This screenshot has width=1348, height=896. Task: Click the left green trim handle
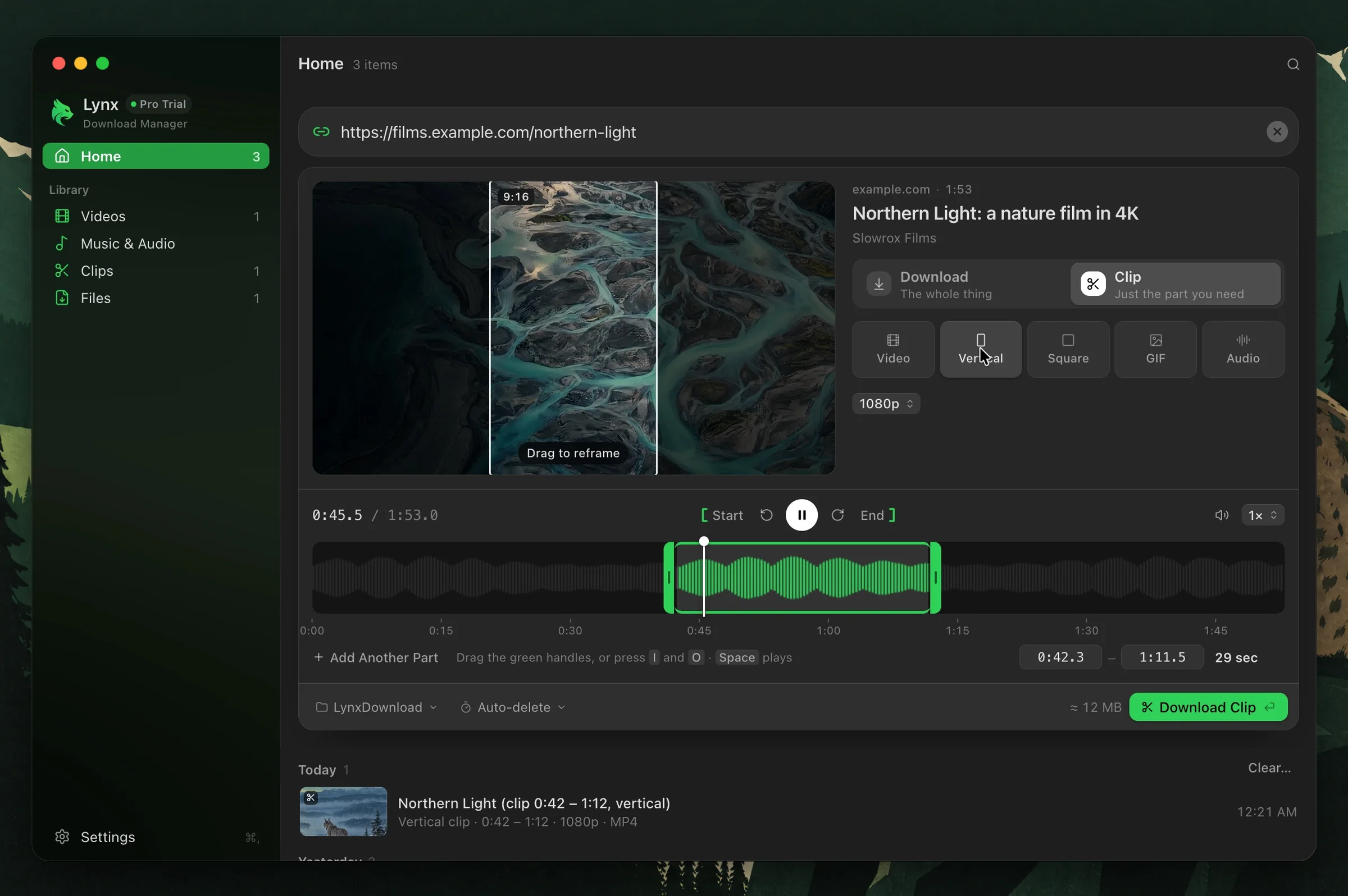(x=669, y=578)
